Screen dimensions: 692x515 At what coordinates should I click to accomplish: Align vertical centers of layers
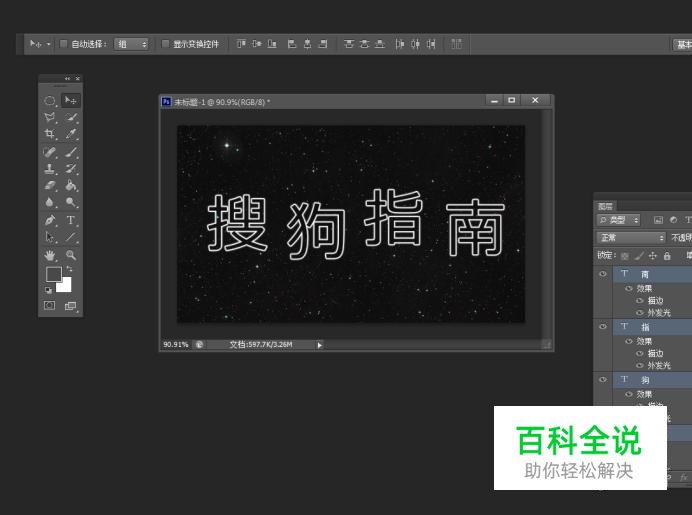(256, 44)
